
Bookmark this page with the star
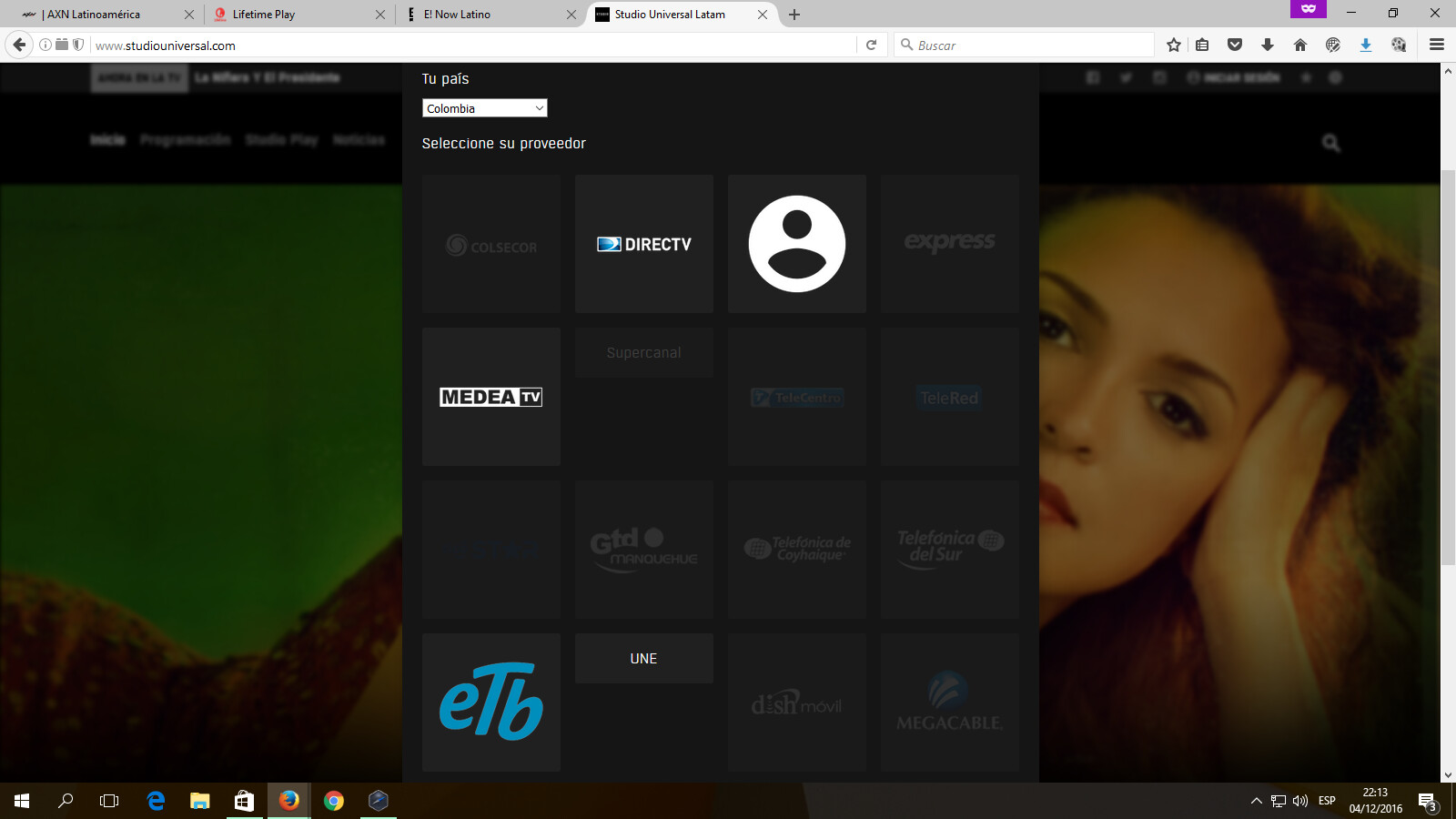[x=1174, y=45]
